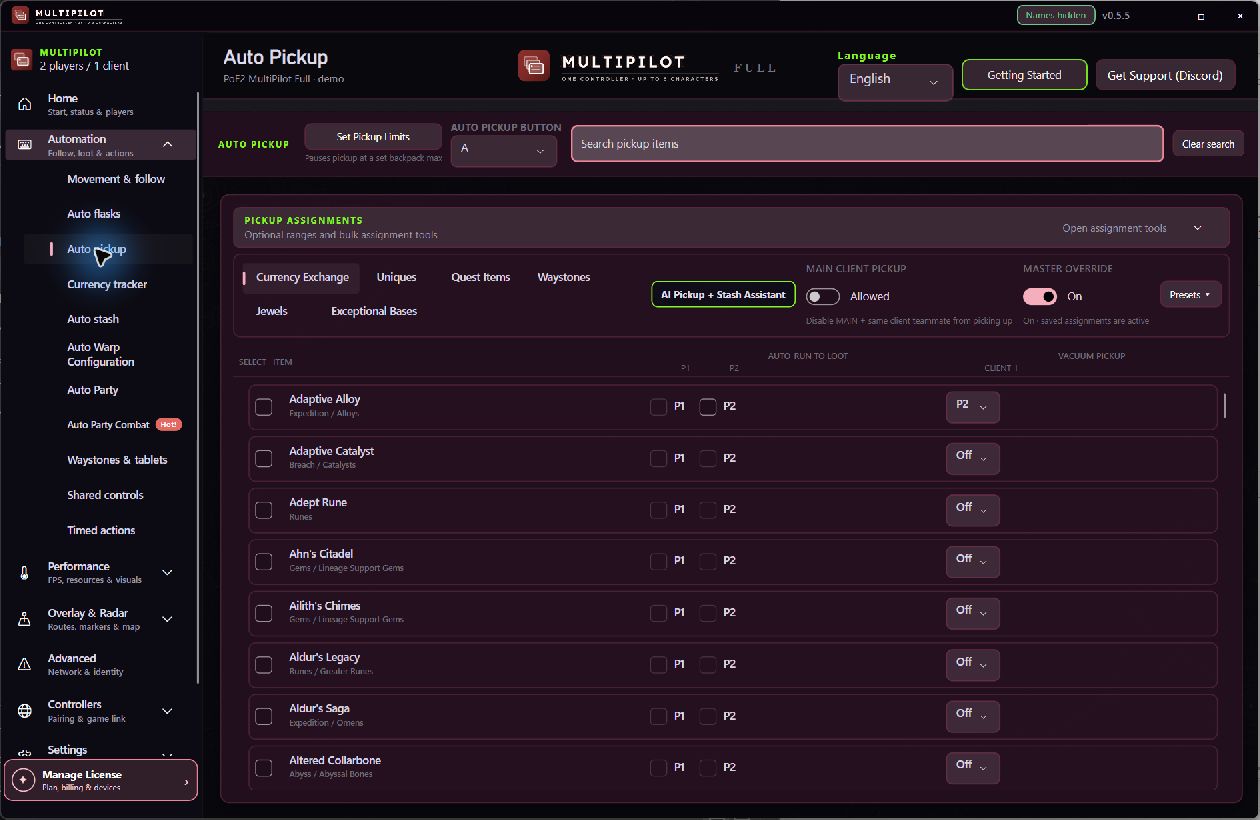Switch to the Jewels tab

click(271, 312)
